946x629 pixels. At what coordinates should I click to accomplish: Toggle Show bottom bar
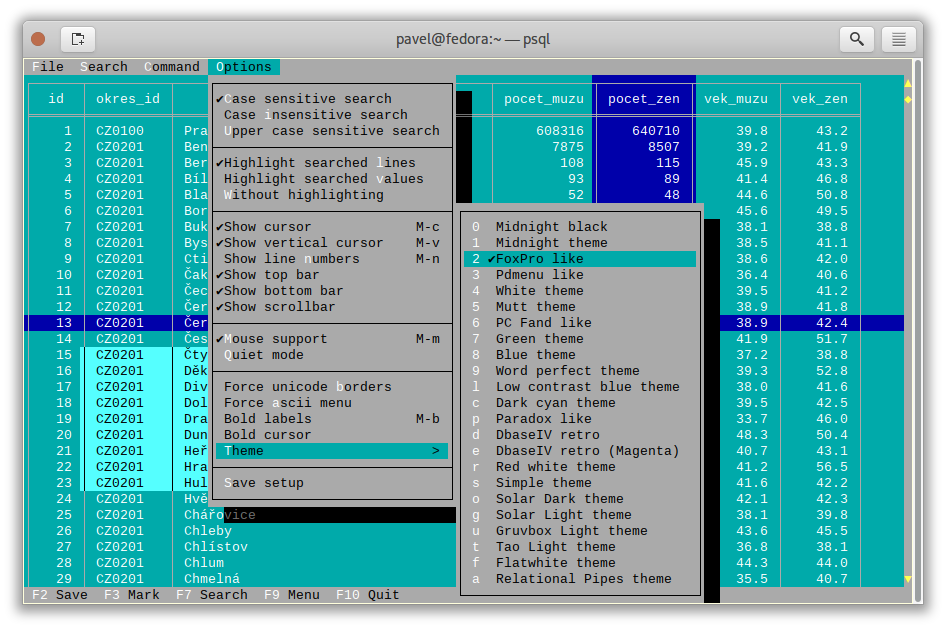point(332,291)
